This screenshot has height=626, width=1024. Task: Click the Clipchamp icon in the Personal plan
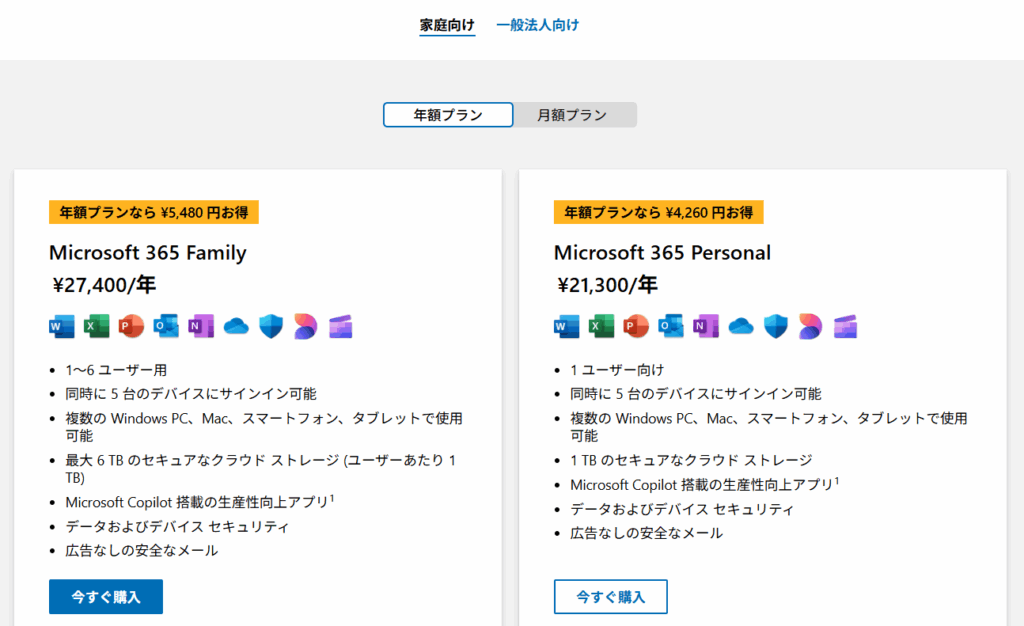845,326
